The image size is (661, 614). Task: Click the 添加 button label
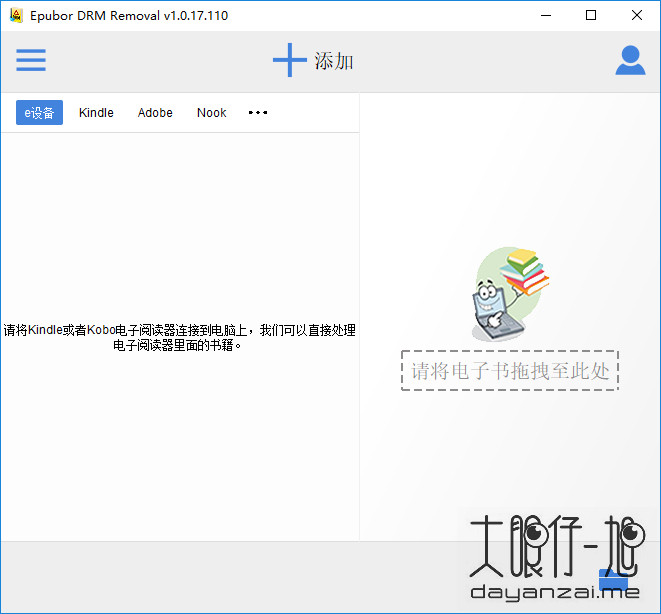pos(333,61)
